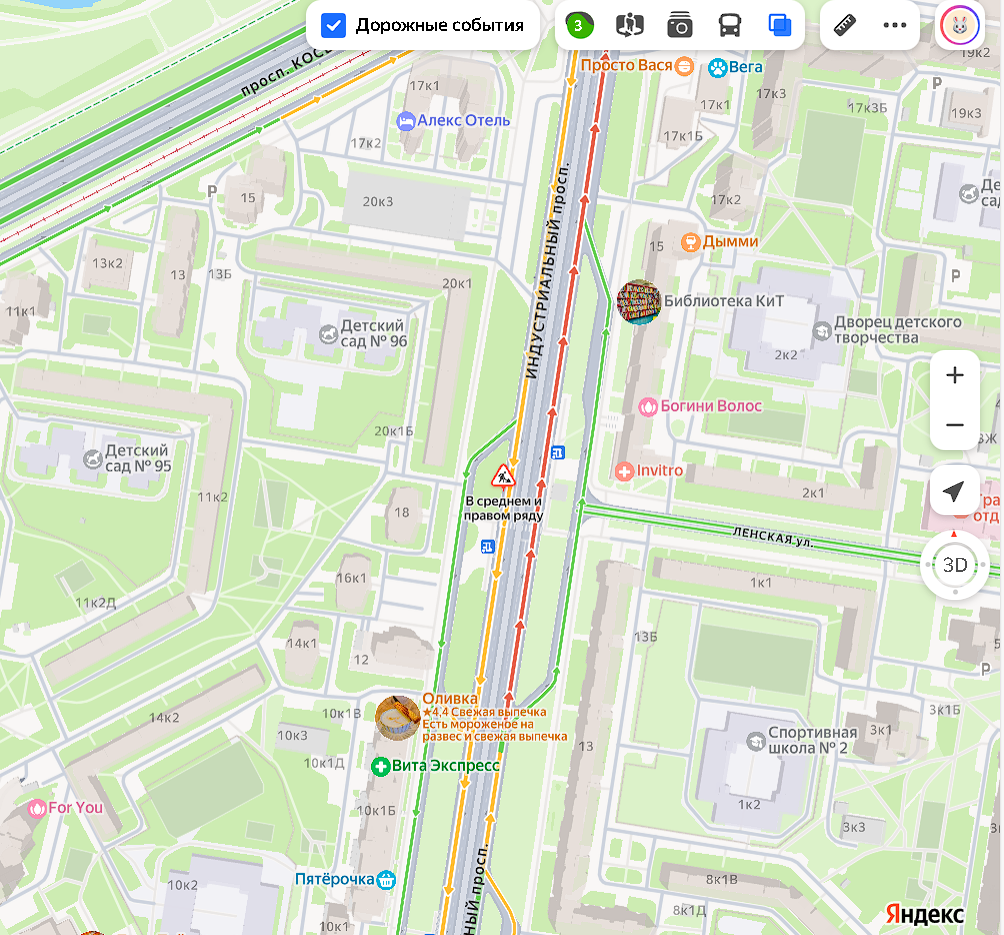Image resolution: width=1004 pixels, height=935 pixels.
Task: Enable public transport layer
Action: coord(730,25)
